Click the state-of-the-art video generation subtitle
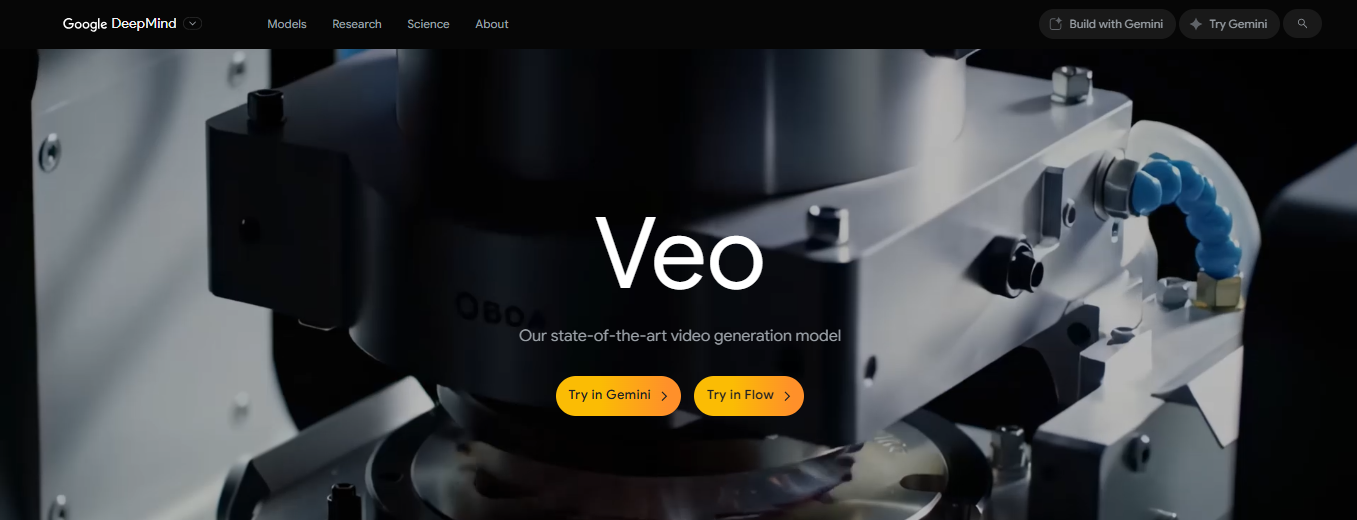 (x=680, y=336)
